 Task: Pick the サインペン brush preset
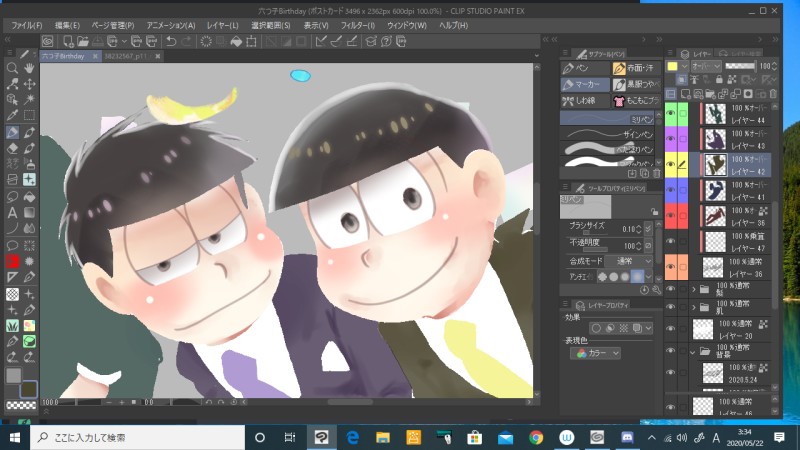click(x=607, y=134)
